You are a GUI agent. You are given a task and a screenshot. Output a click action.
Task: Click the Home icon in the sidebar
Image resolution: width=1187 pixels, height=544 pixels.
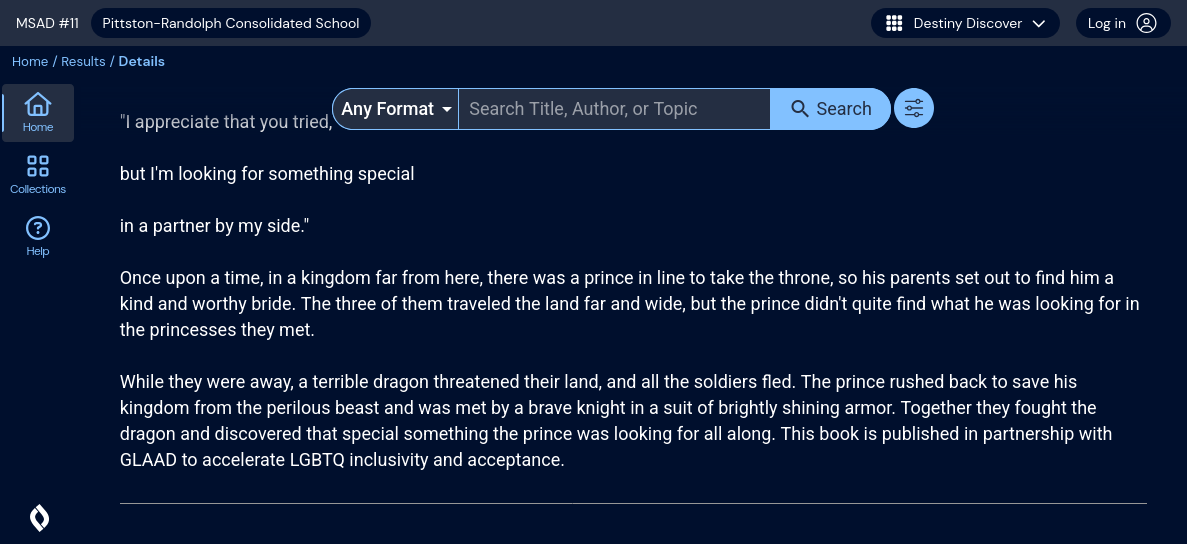pos(38,105)
